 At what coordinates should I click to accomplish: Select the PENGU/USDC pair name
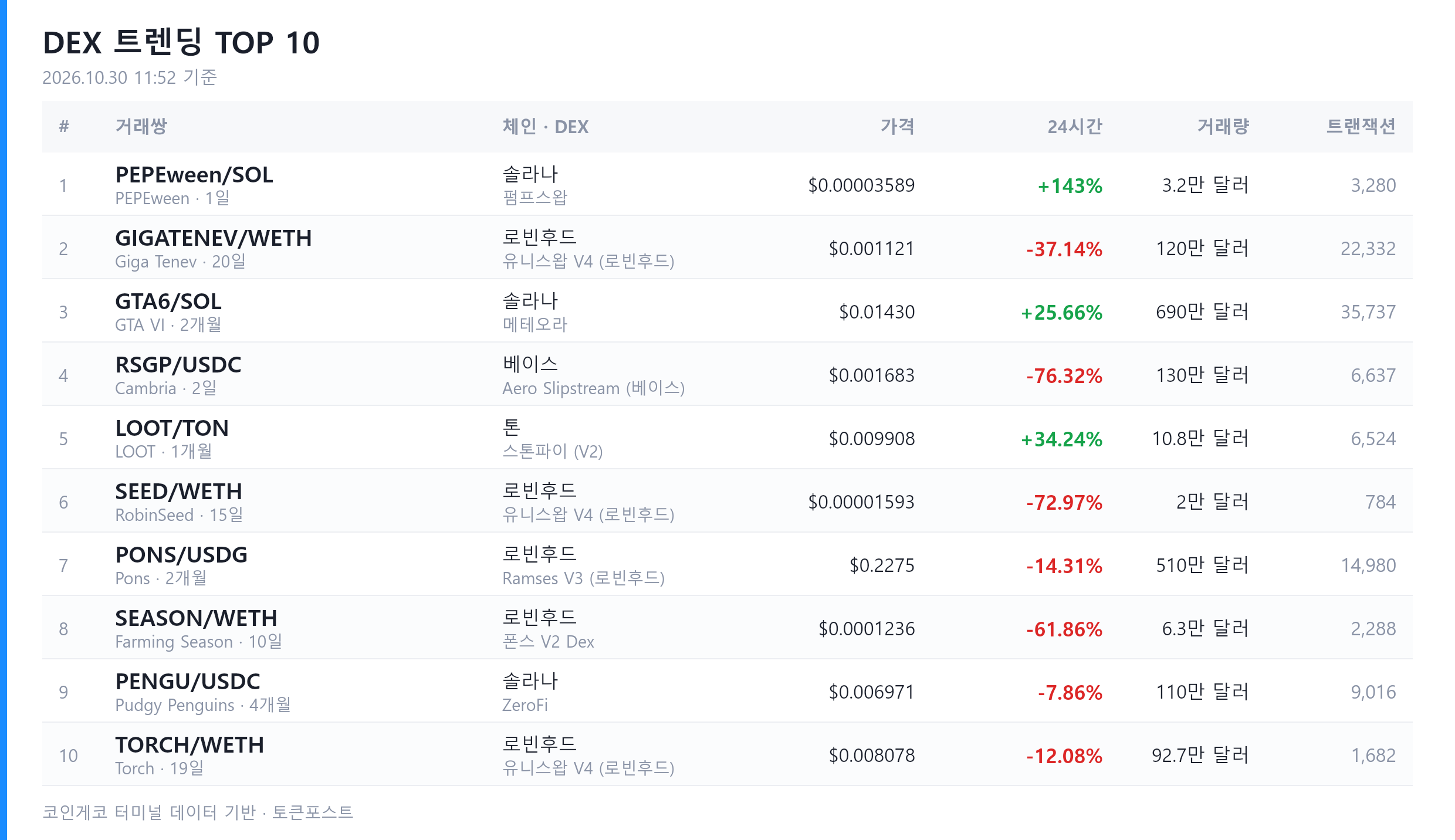coord(188,682)
